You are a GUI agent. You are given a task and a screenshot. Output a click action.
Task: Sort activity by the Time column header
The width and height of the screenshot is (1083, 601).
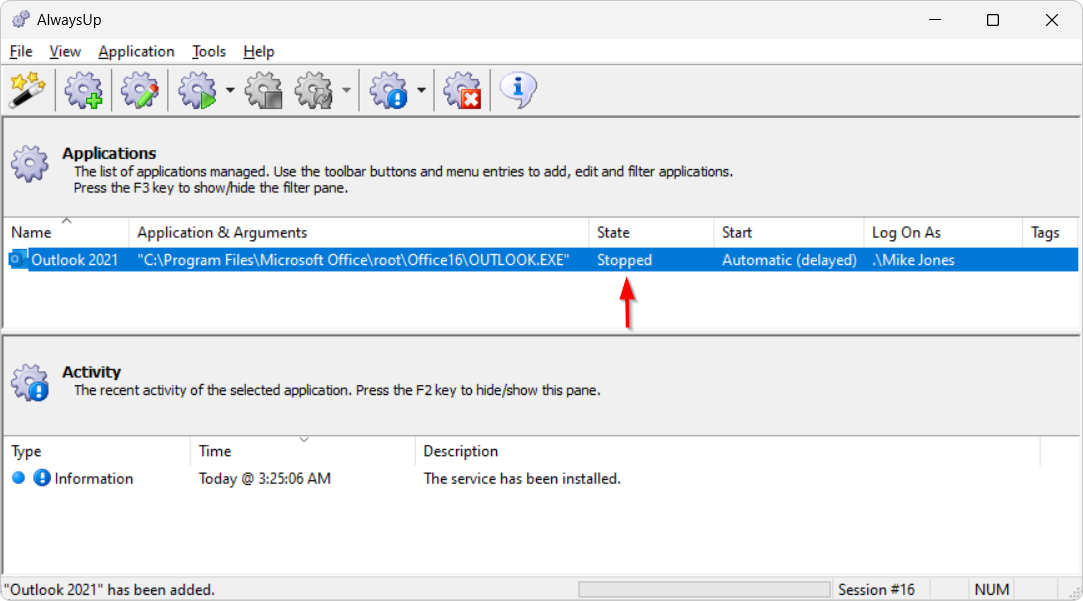click(x=303, y=451)
